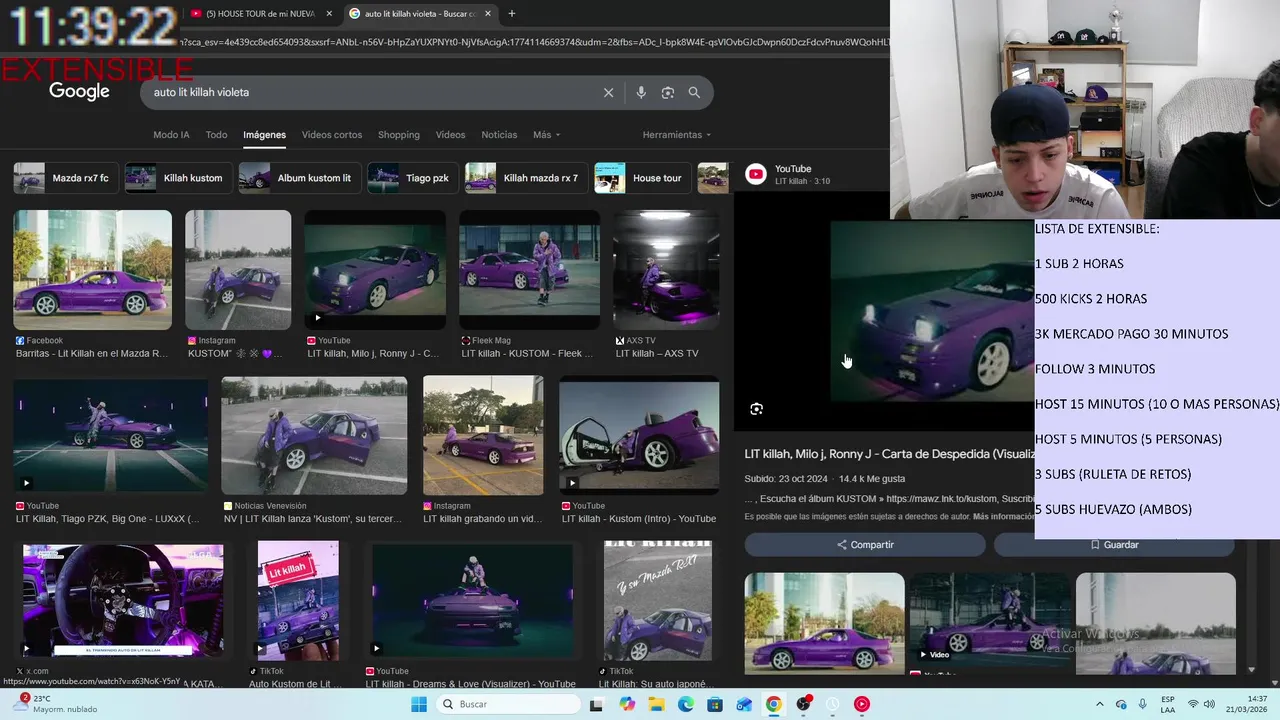The height and width of the screenshot is (720, 1280).
Task: Open the TikTok Auto Kustom thumbnail
Action: pyautogui.click(x=298, y=599)
